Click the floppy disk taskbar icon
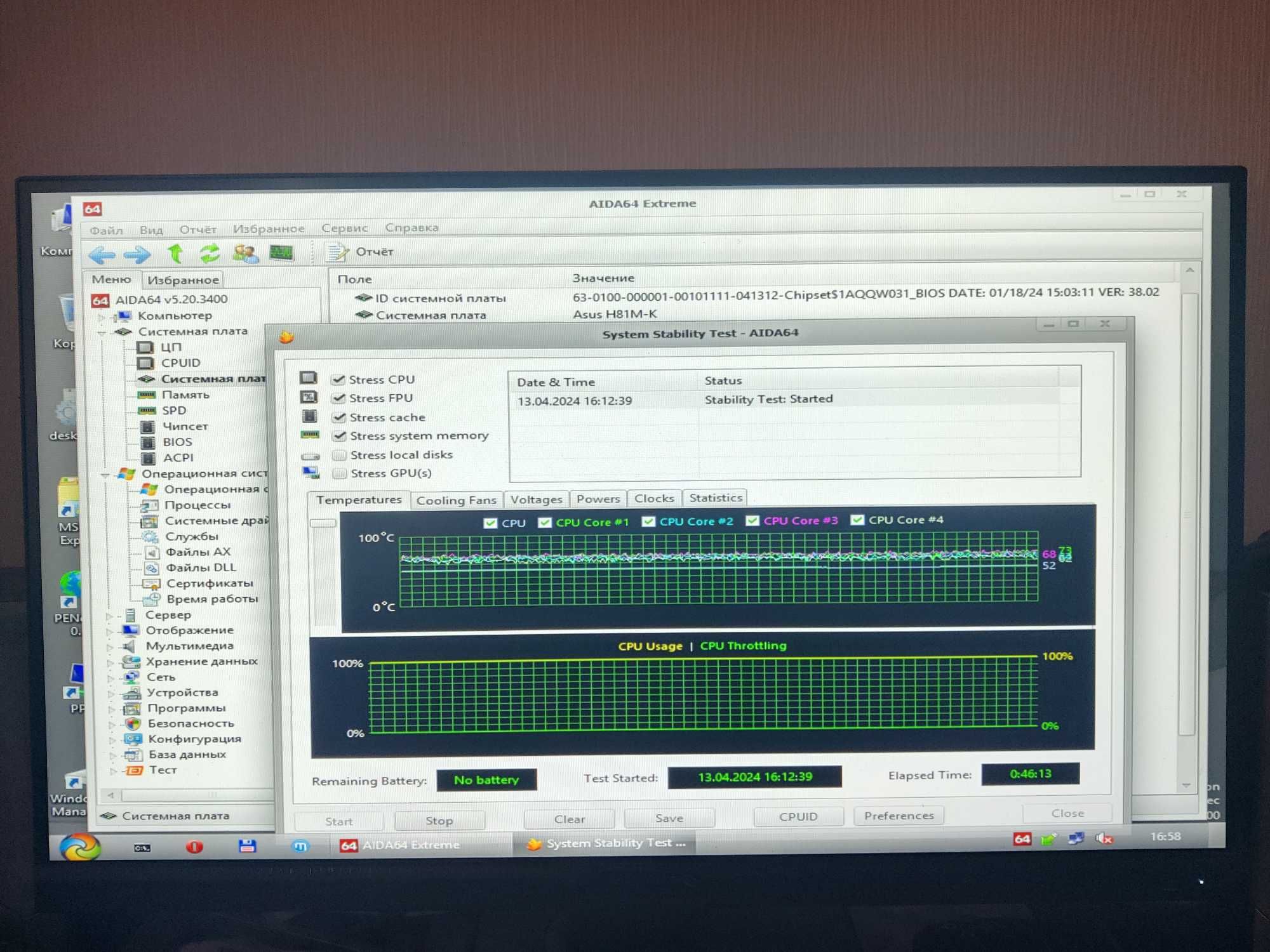Screen dimensions: 1270x952 pos(247,846)
